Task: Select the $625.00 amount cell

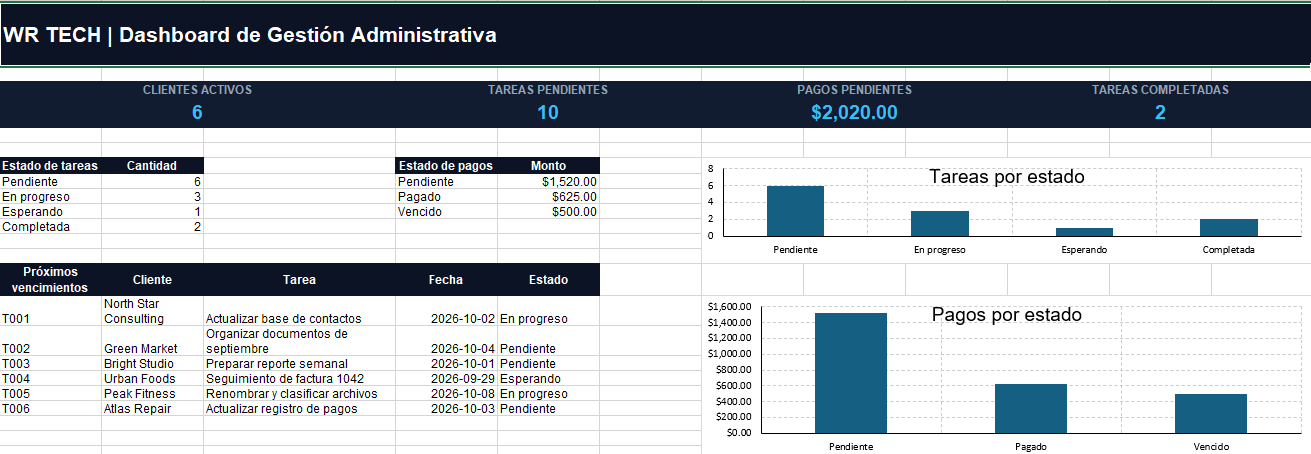Action: (x=548, y=196)
